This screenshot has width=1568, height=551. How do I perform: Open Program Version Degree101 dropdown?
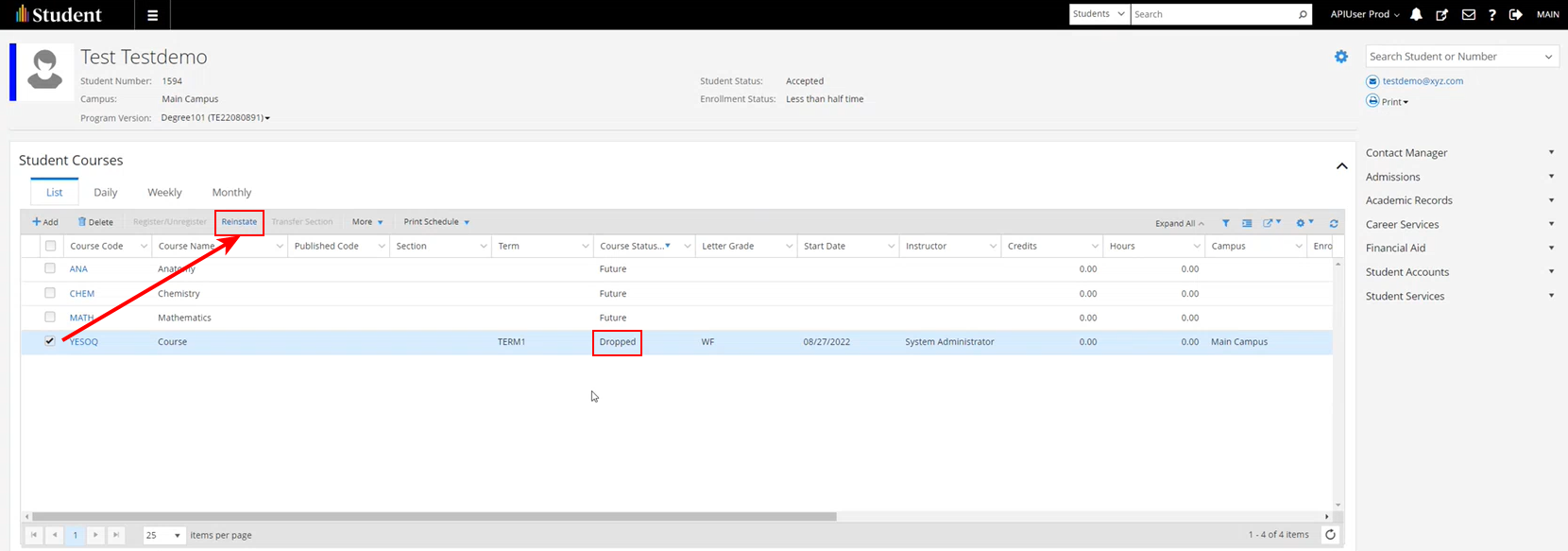point(215,118)
